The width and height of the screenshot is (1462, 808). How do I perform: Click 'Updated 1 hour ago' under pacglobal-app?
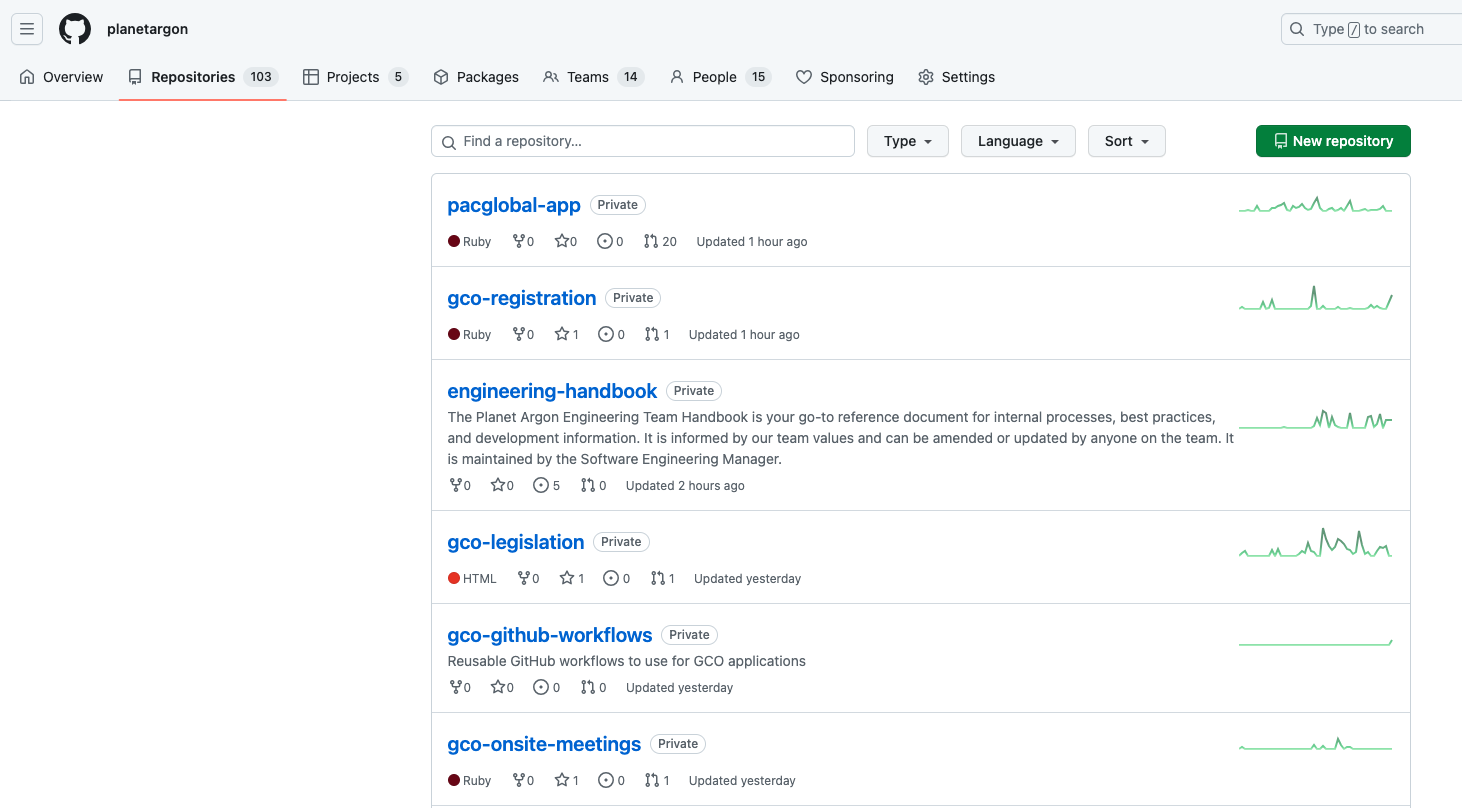(752, 241)
